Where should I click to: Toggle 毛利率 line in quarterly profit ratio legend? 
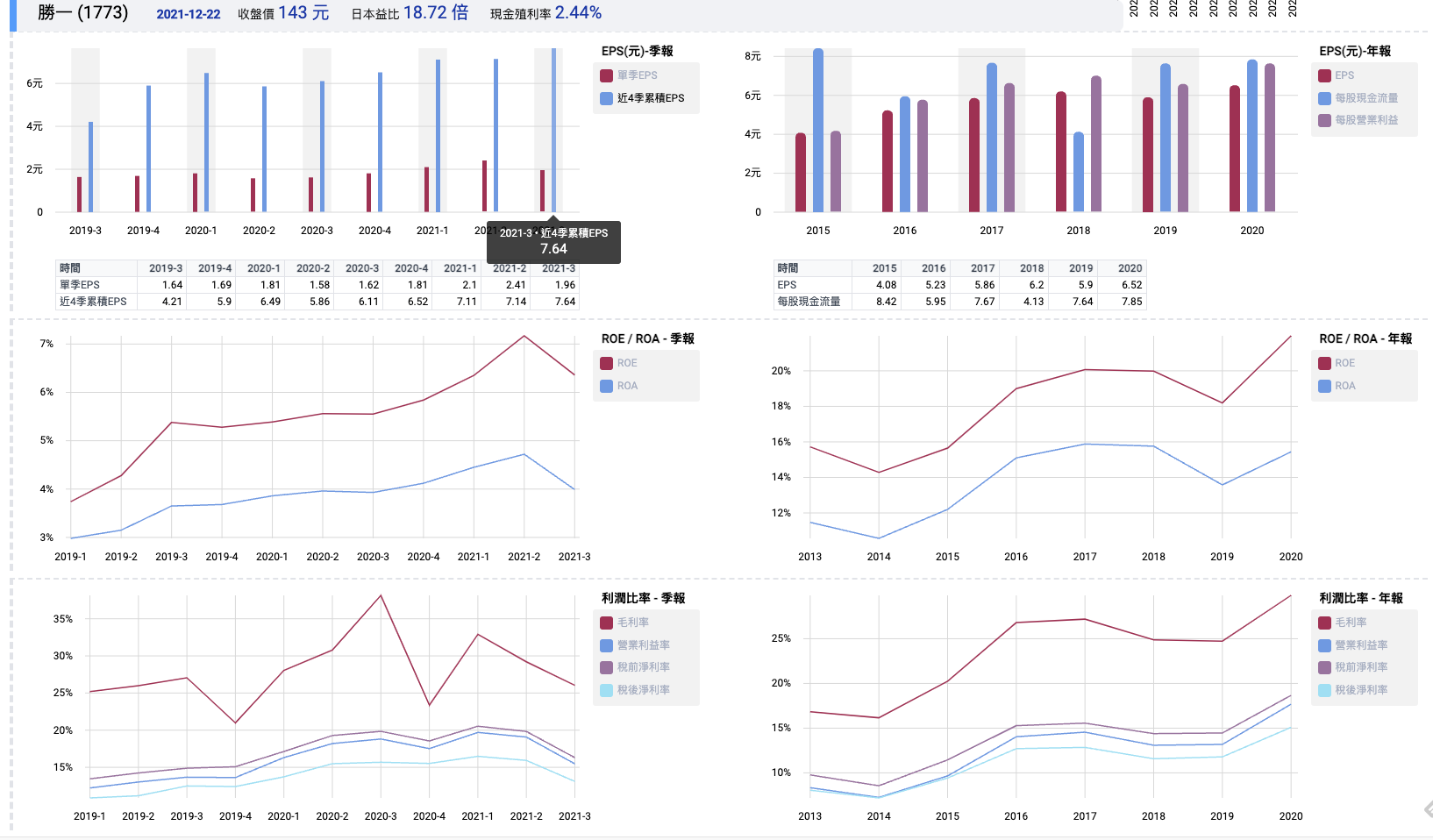pyautogui.click(x=625, y=623)
